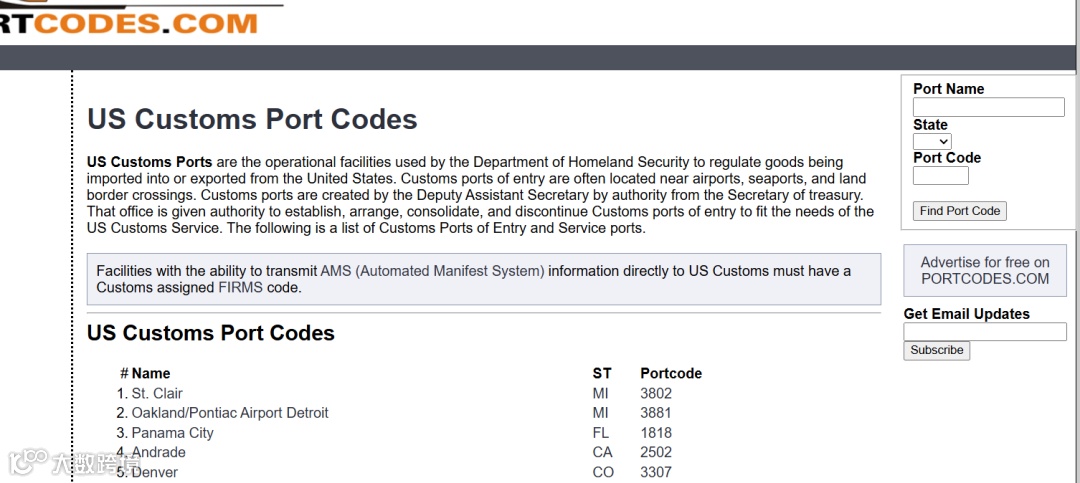The height and width of the screenshot is (483, 1080).
Task: Open the Oakland/Pontiac Airport Detroit link
Action: click(230, 413)
